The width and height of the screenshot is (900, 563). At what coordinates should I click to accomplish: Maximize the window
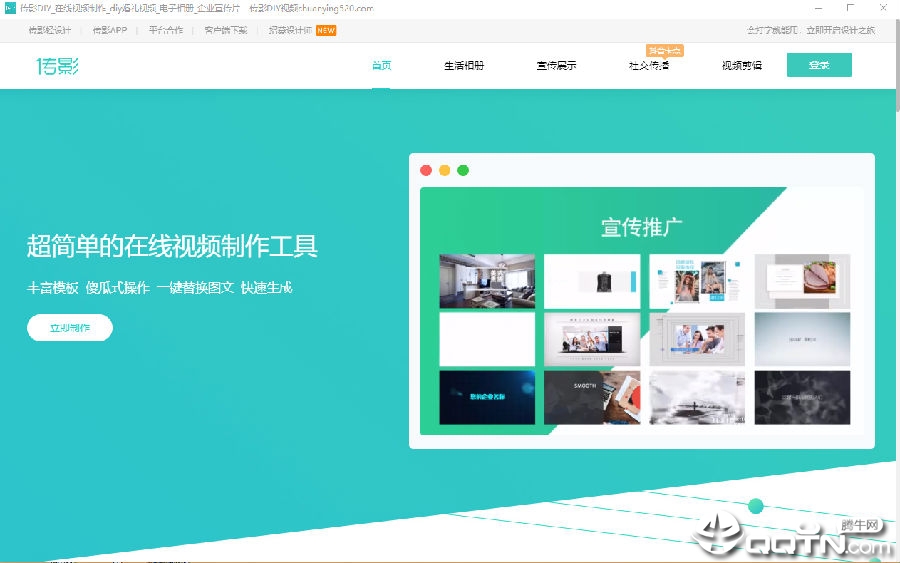coord(850,8)
